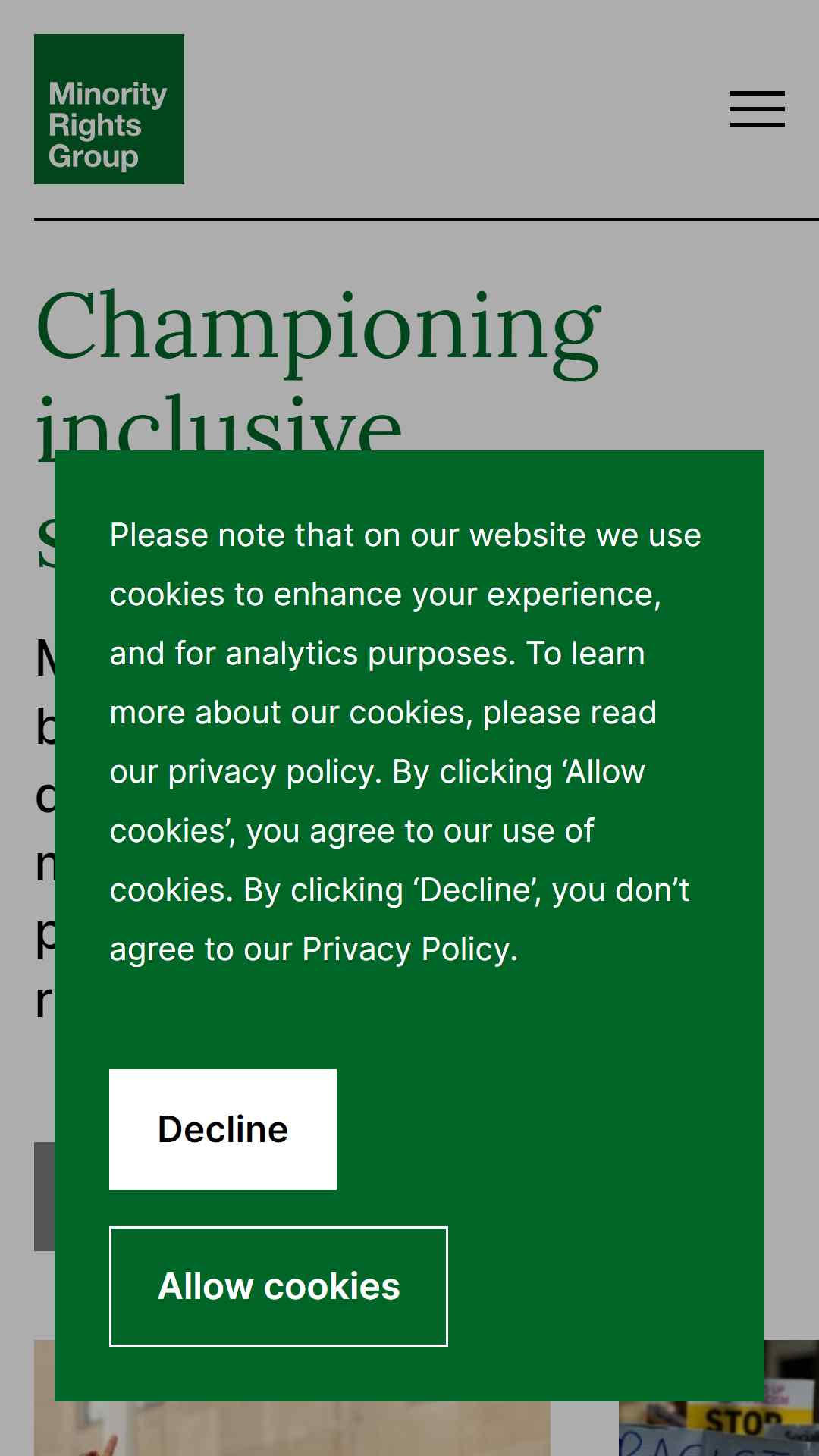Click the Minority Rights Group logo

[x=109, y=109]
